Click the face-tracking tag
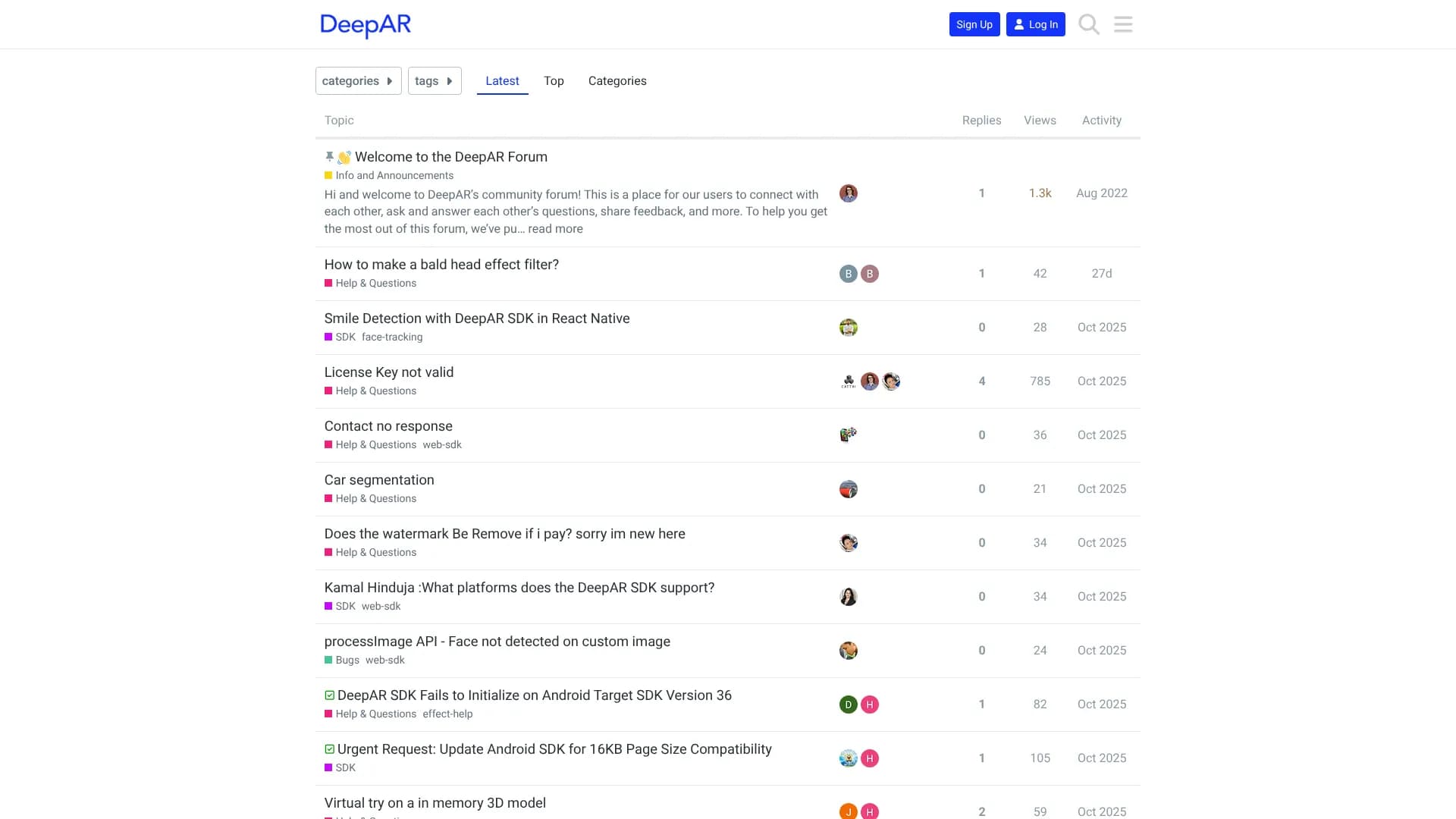 [x=392, y=337]
